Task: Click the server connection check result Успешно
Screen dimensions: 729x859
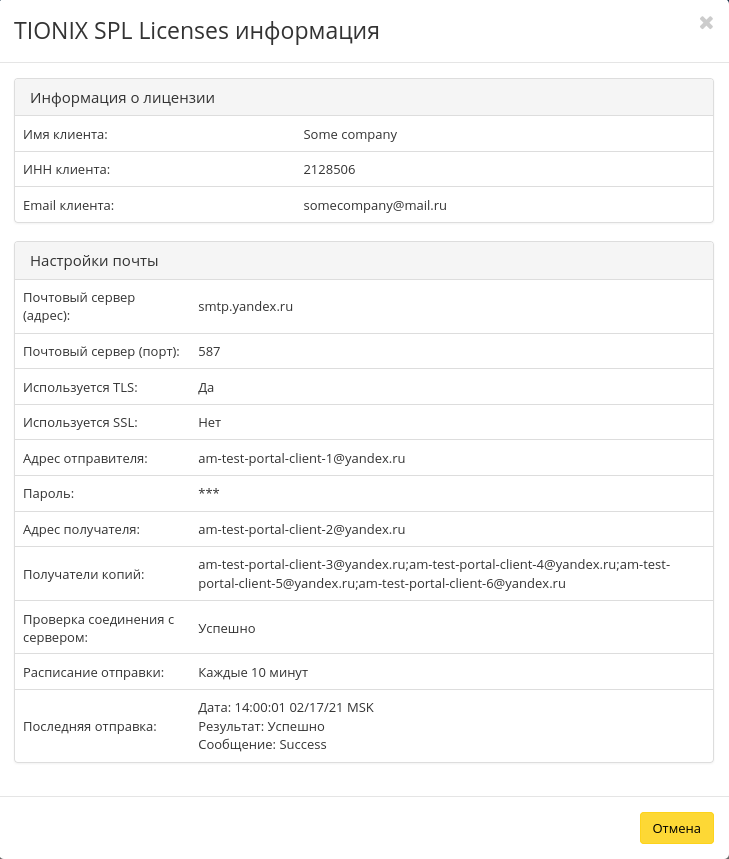Action: click(x=227, y=629)
